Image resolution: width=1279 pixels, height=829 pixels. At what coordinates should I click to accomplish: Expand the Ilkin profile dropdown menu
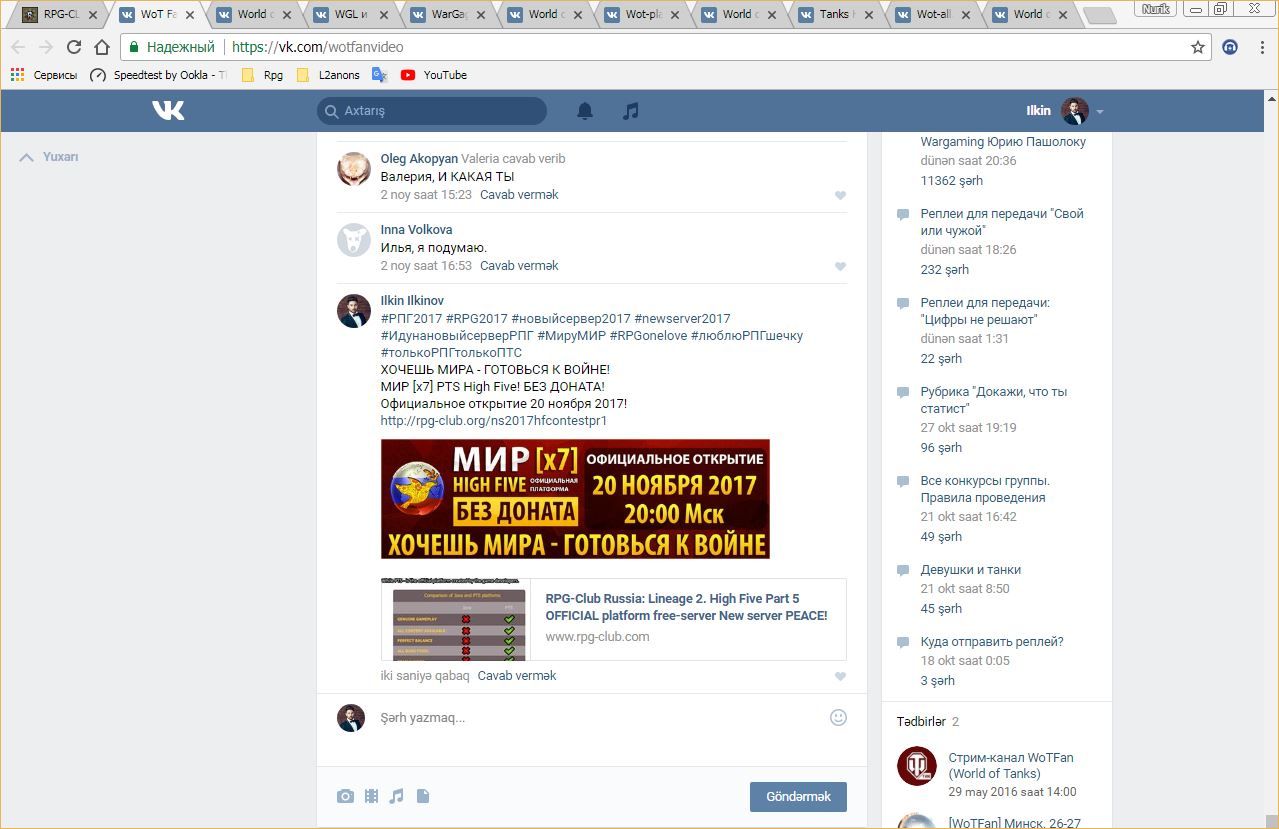click(1099, 112)
